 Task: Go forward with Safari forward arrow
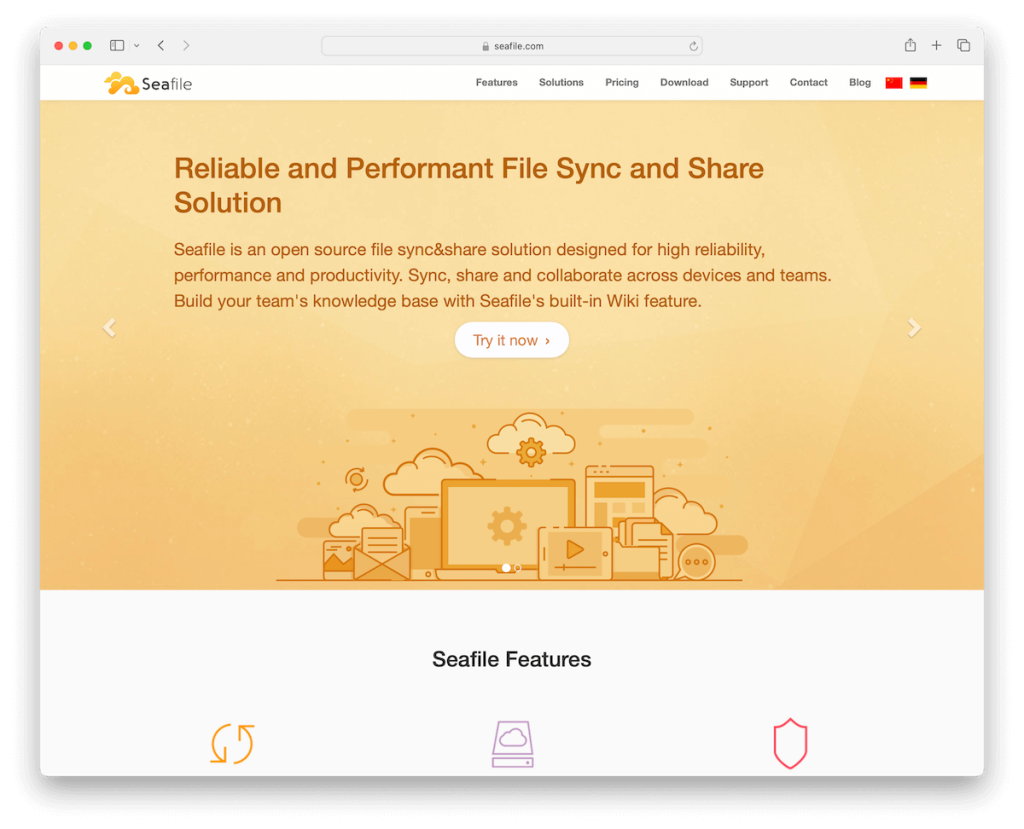coord(186,45)
